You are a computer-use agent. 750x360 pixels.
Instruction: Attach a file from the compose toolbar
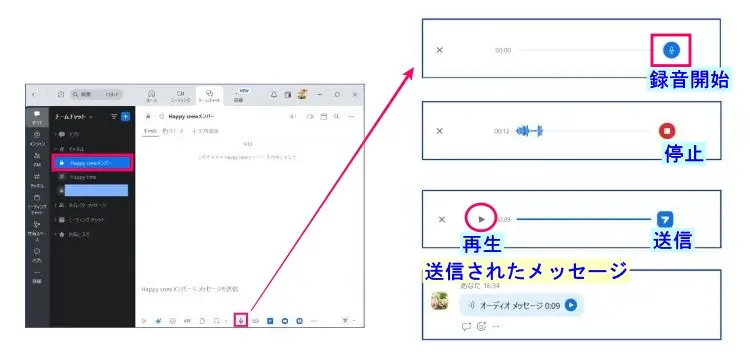(x=202, y=321)
